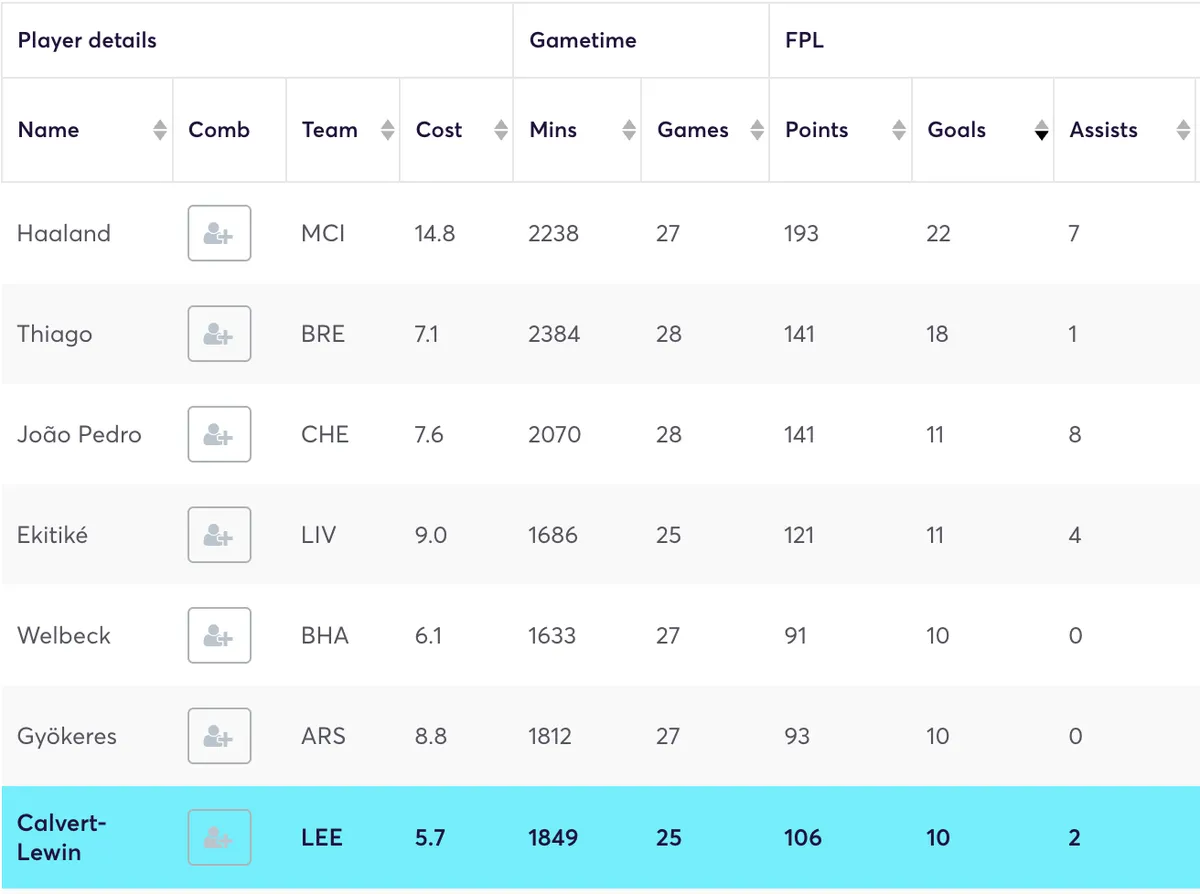The image size is (1200, 894).
Task: Add João Pedro using the person-plus icon
Action: 219,434
